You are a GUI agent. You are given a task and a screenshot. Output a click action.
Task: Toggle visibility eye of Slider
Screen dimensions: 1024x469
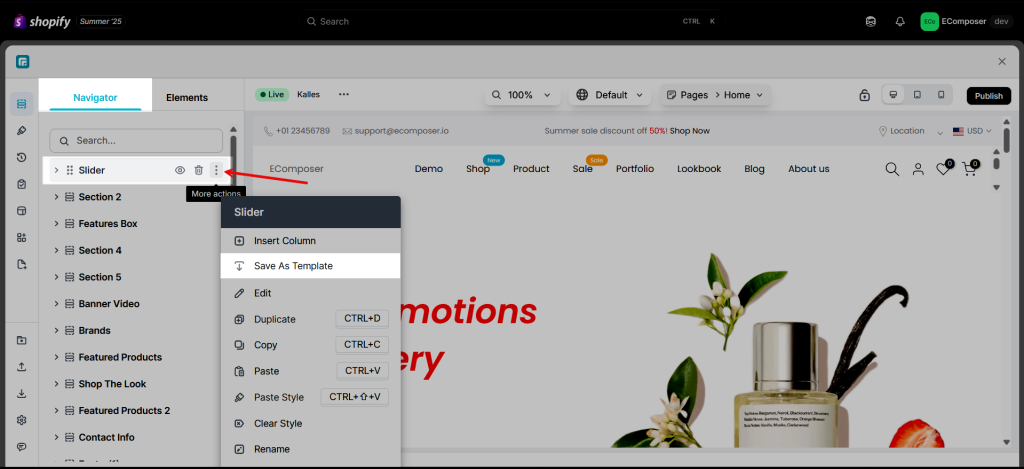[180, 170]
